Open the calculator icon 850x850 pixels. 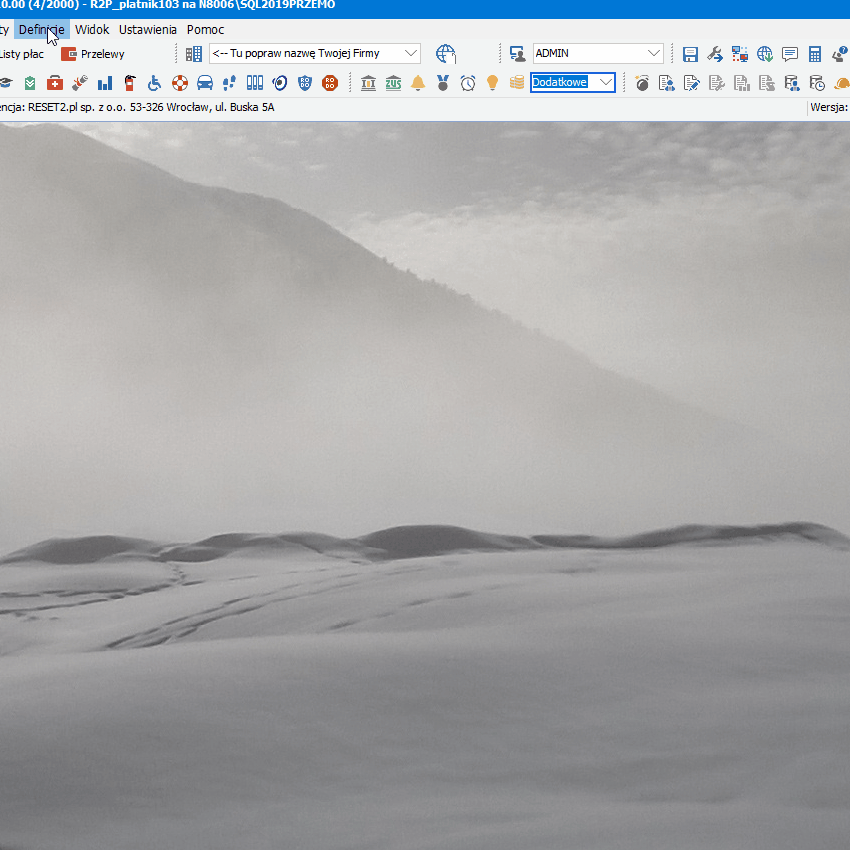815,54
